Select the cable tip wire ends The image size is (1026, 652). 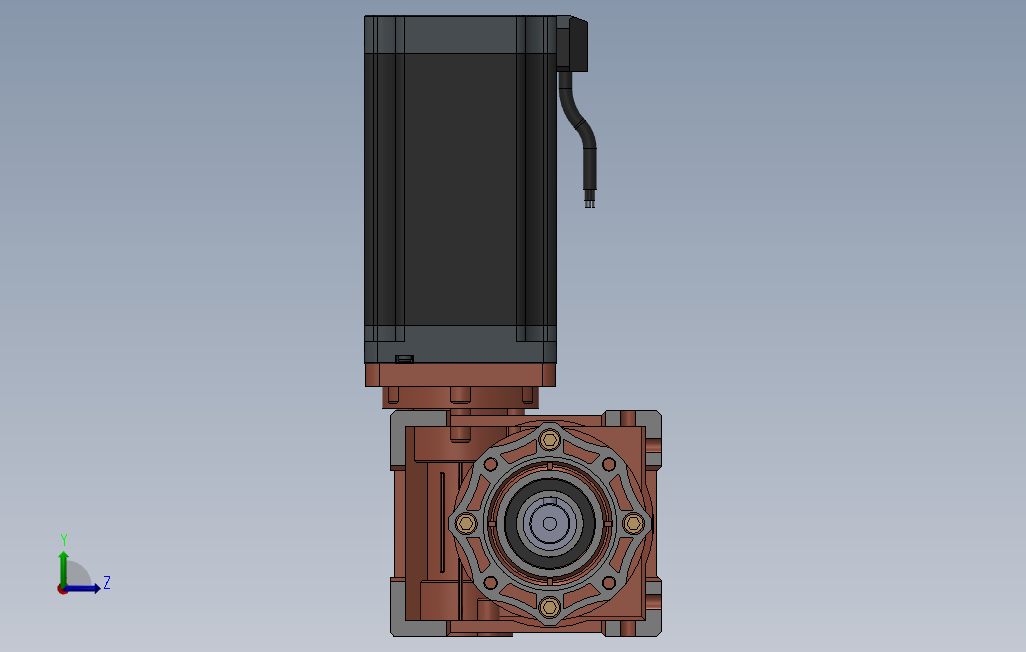point(590,199)
